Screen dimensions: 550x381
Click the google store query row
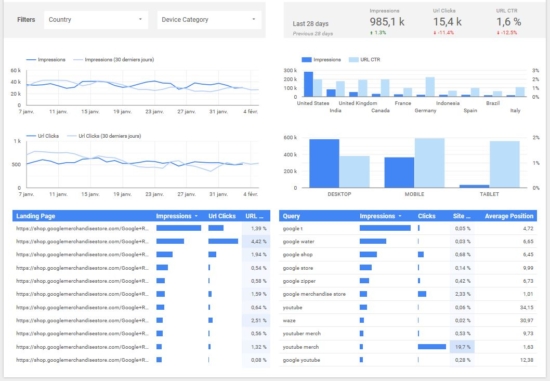[x=408, y=268]
